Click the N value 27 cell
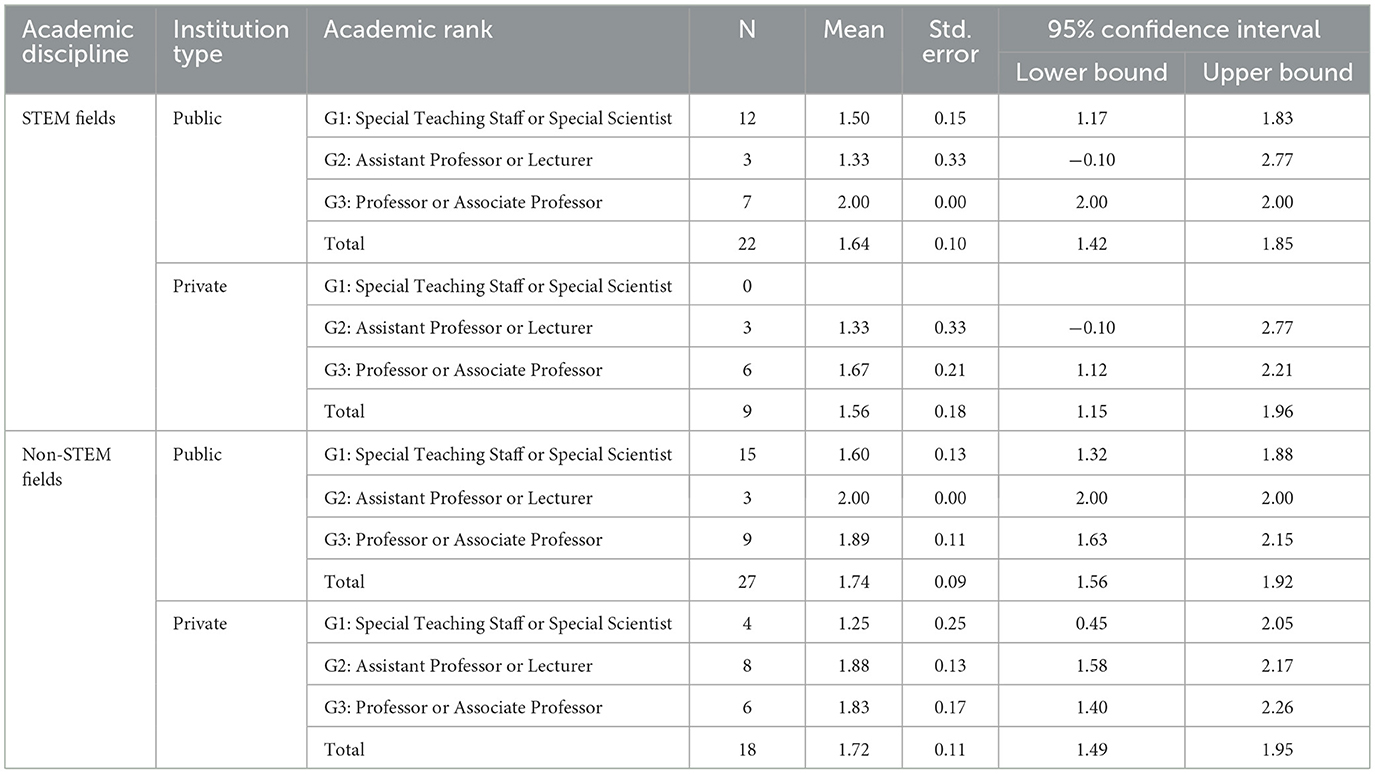This screenshot has width=1375, height=774. pos(746,582)
